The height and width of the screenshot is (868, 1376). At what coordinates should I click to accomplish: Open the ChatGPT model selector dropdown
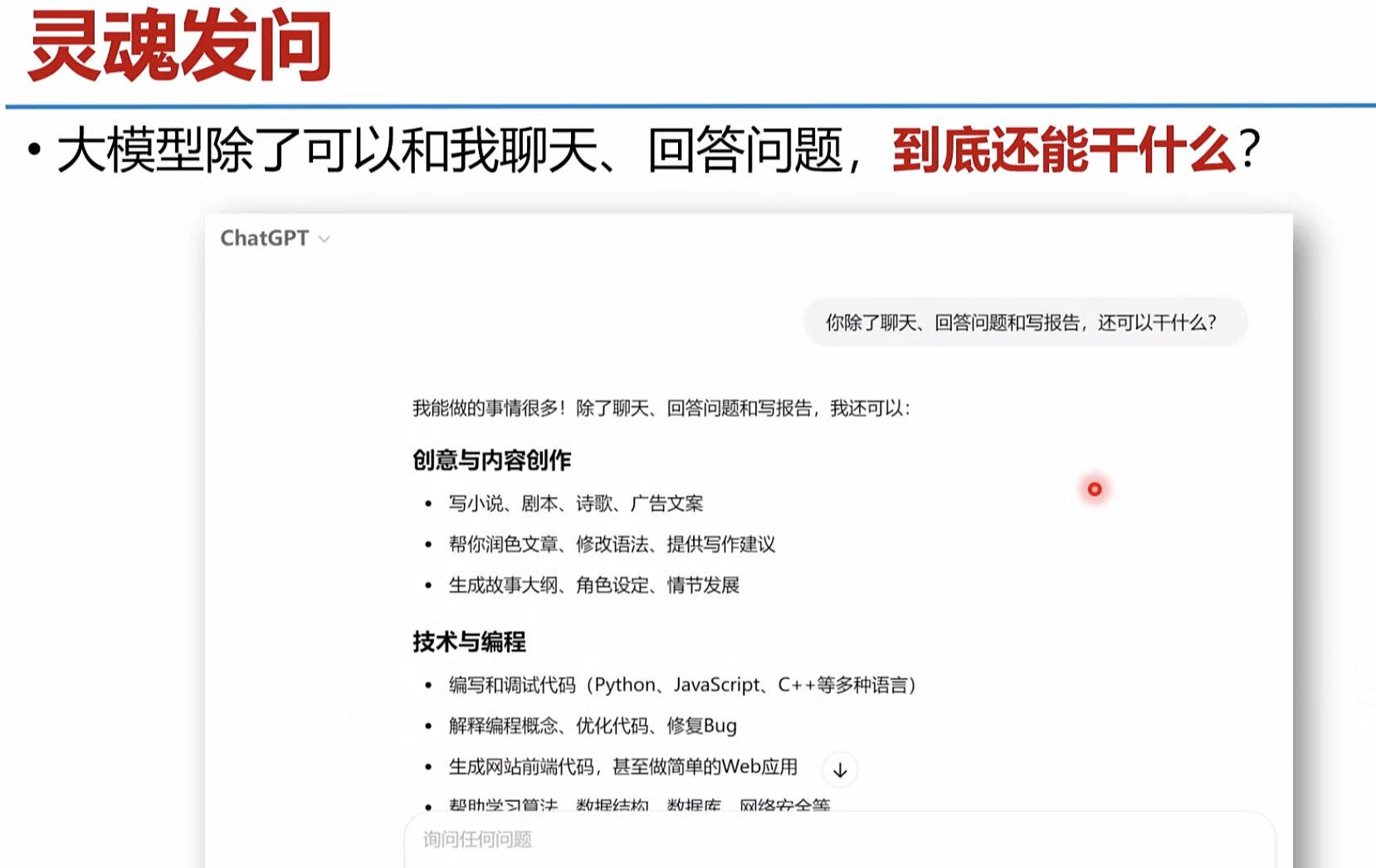275,238
